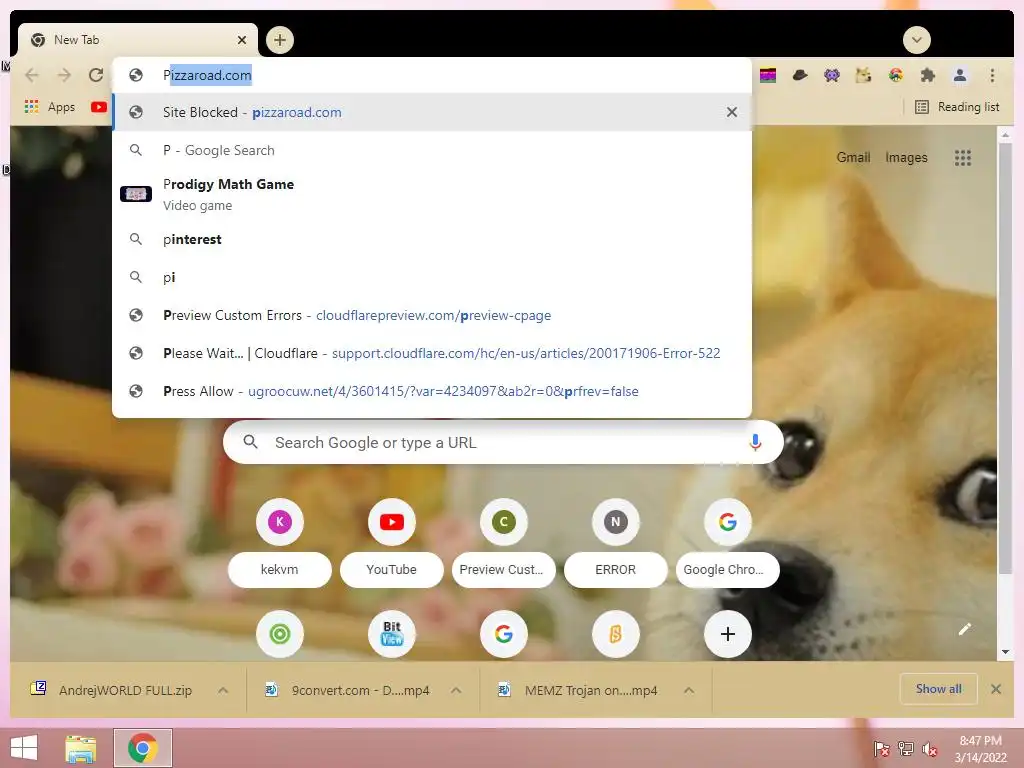This screenshot has width=1024, height=768.
Task: Expand options for MEMZ Trojan mp4 download
Action: 688,690
